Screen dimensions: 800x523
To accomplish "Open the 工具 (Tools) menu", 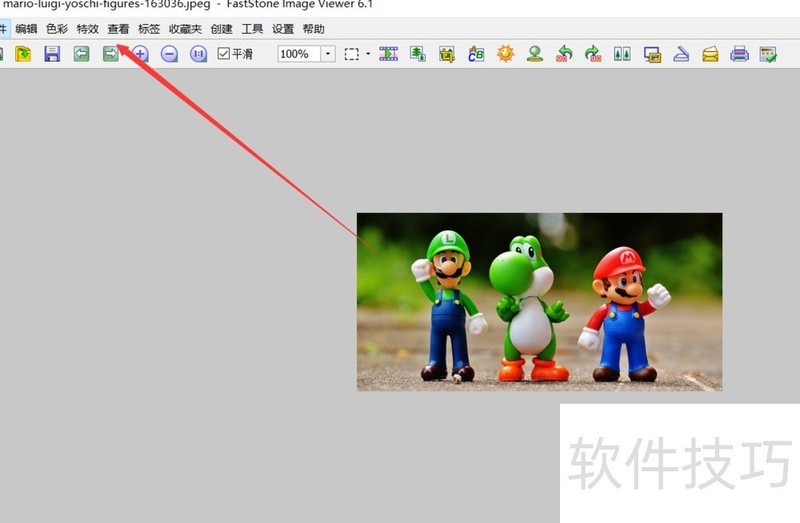I will (x=252, y=29).
